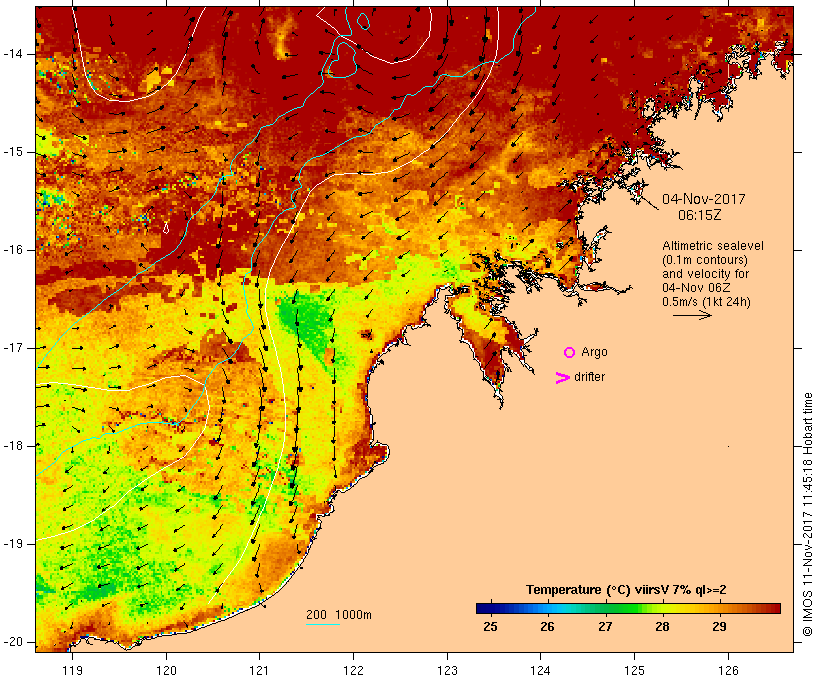This screenshot has height=680, width=820.
Task: Click the magenta drifter arrow legend symbol
Action: click(x=563, y=378)
